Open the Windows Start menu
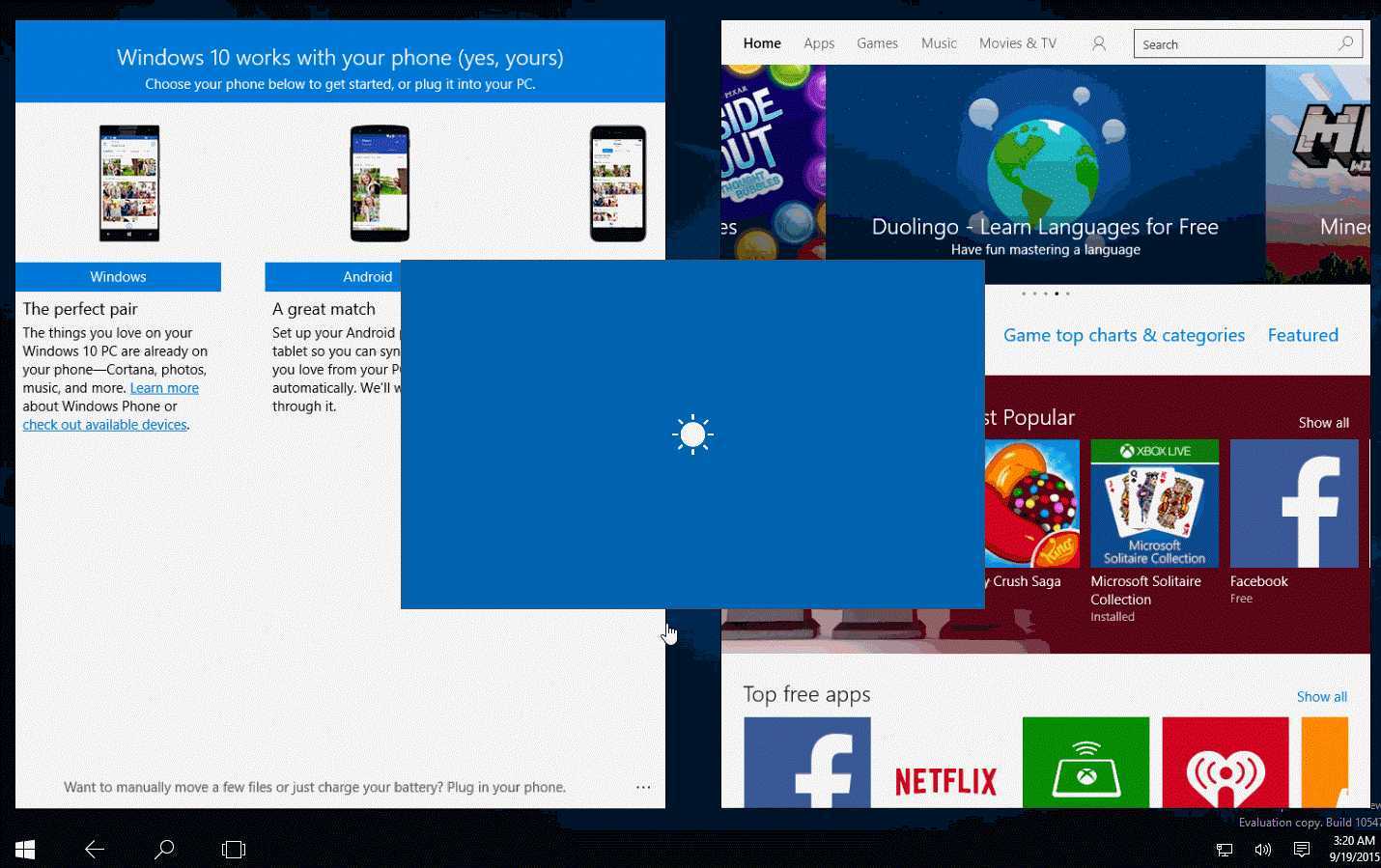 tap(26, 849)
